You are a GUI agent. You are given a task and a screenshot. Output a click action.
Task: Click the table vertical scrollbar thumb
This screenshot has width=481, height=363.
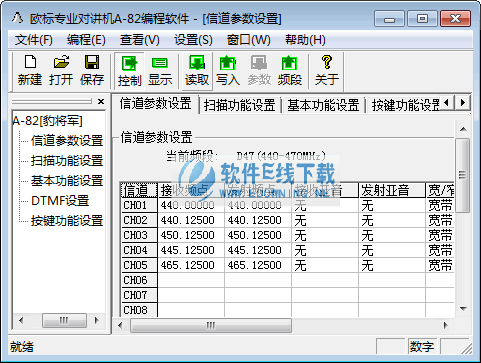[463, 175]
